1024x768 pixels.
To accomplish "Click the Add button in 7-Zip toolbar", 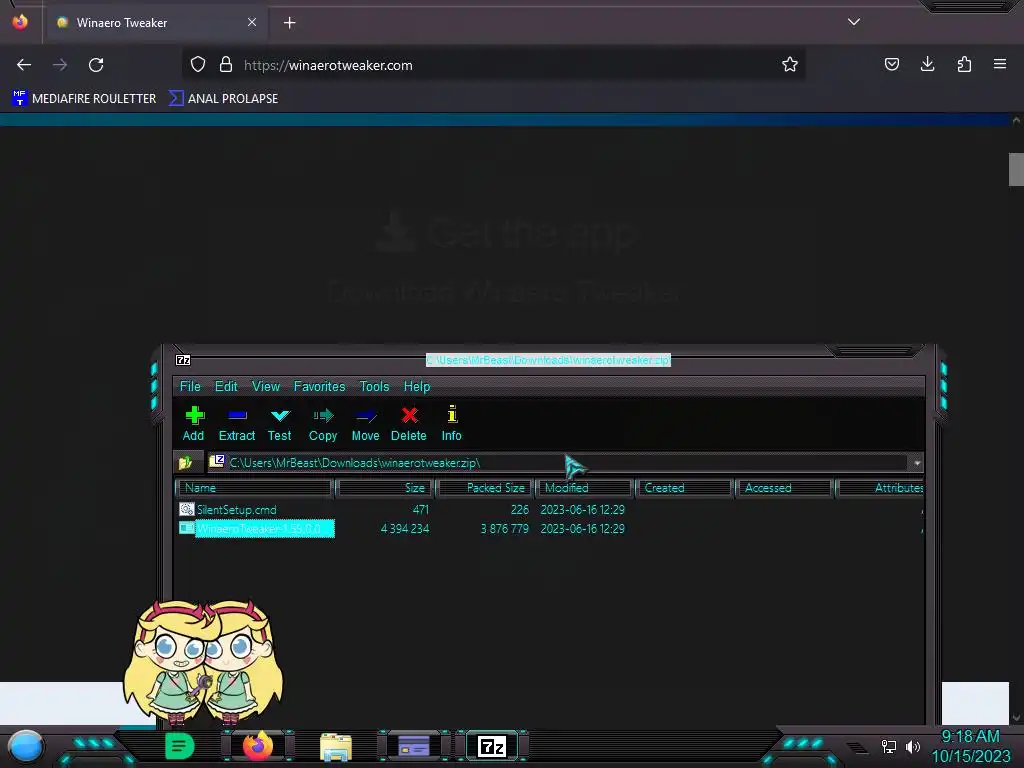I will tap(193, 423).
